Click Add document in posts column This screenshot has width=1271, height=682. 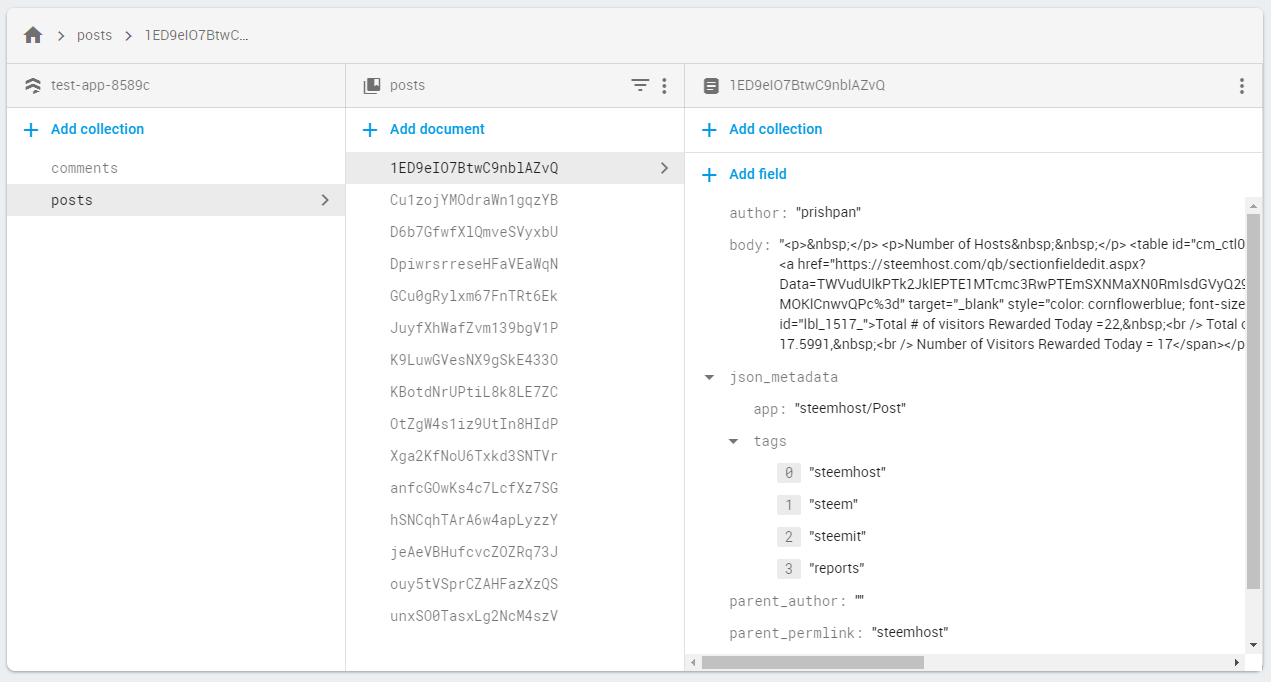coord(437,129)
